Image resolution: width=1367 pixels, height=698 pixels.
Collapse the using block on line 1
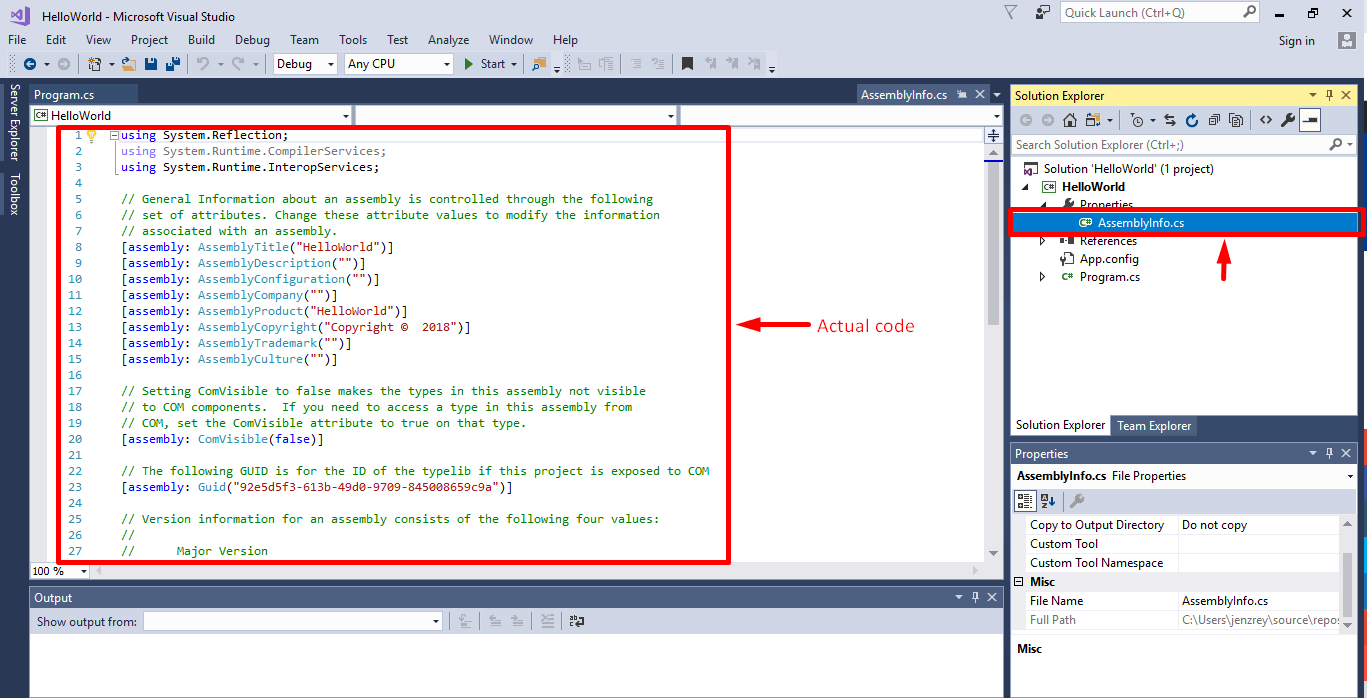click(x=113, y=135)
